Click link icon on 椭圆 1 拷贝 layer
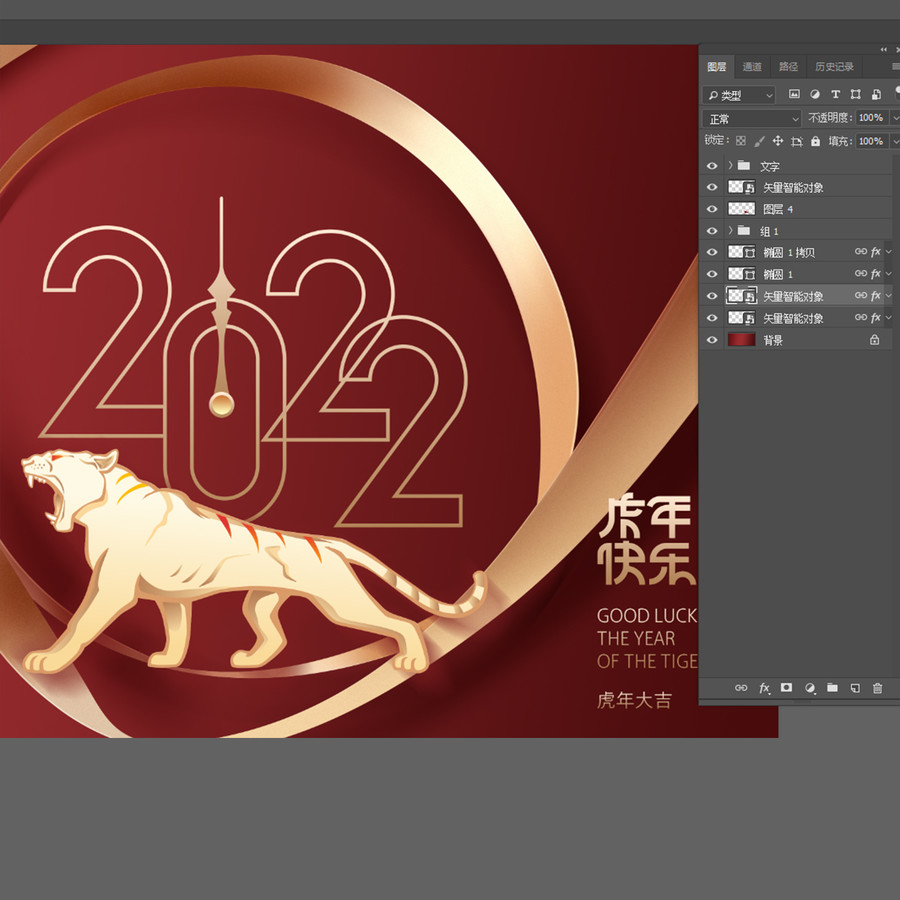 coord(860,252)
